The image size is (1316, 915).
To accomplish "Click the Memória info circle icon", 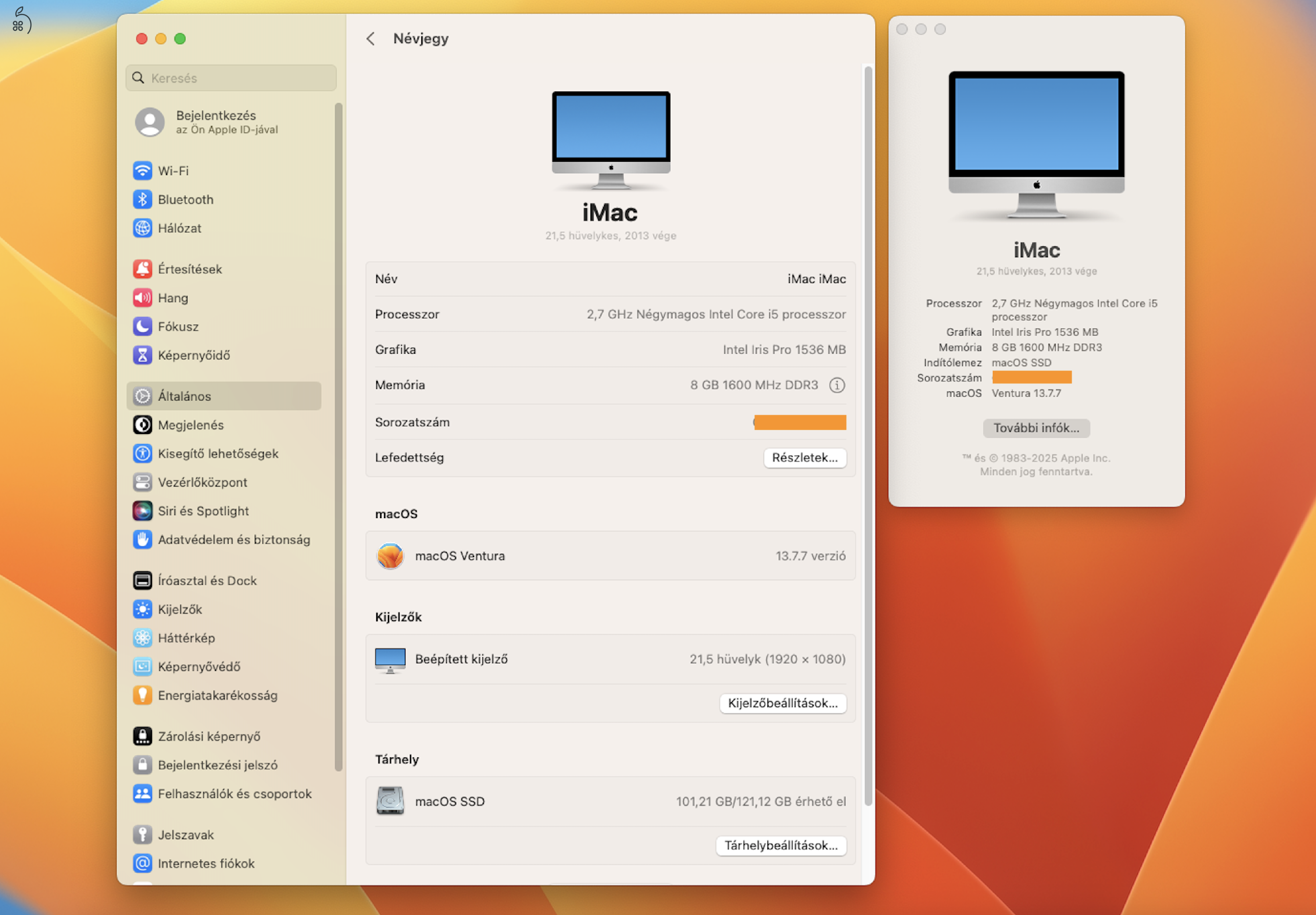I will 837,385.
